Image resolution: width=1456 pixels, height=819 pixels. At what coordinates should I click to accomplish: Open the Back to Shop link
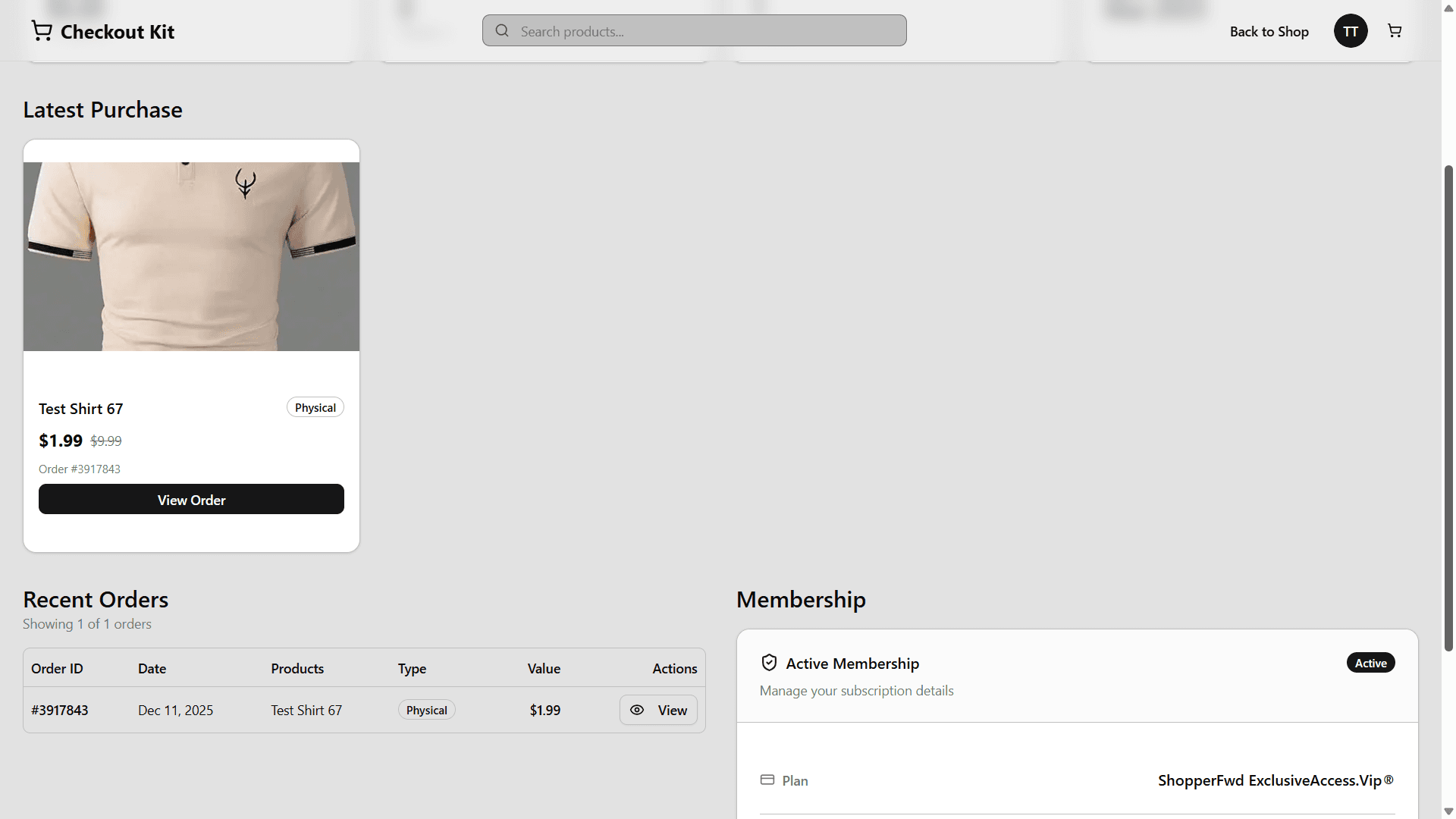[x=1269, y=31]
